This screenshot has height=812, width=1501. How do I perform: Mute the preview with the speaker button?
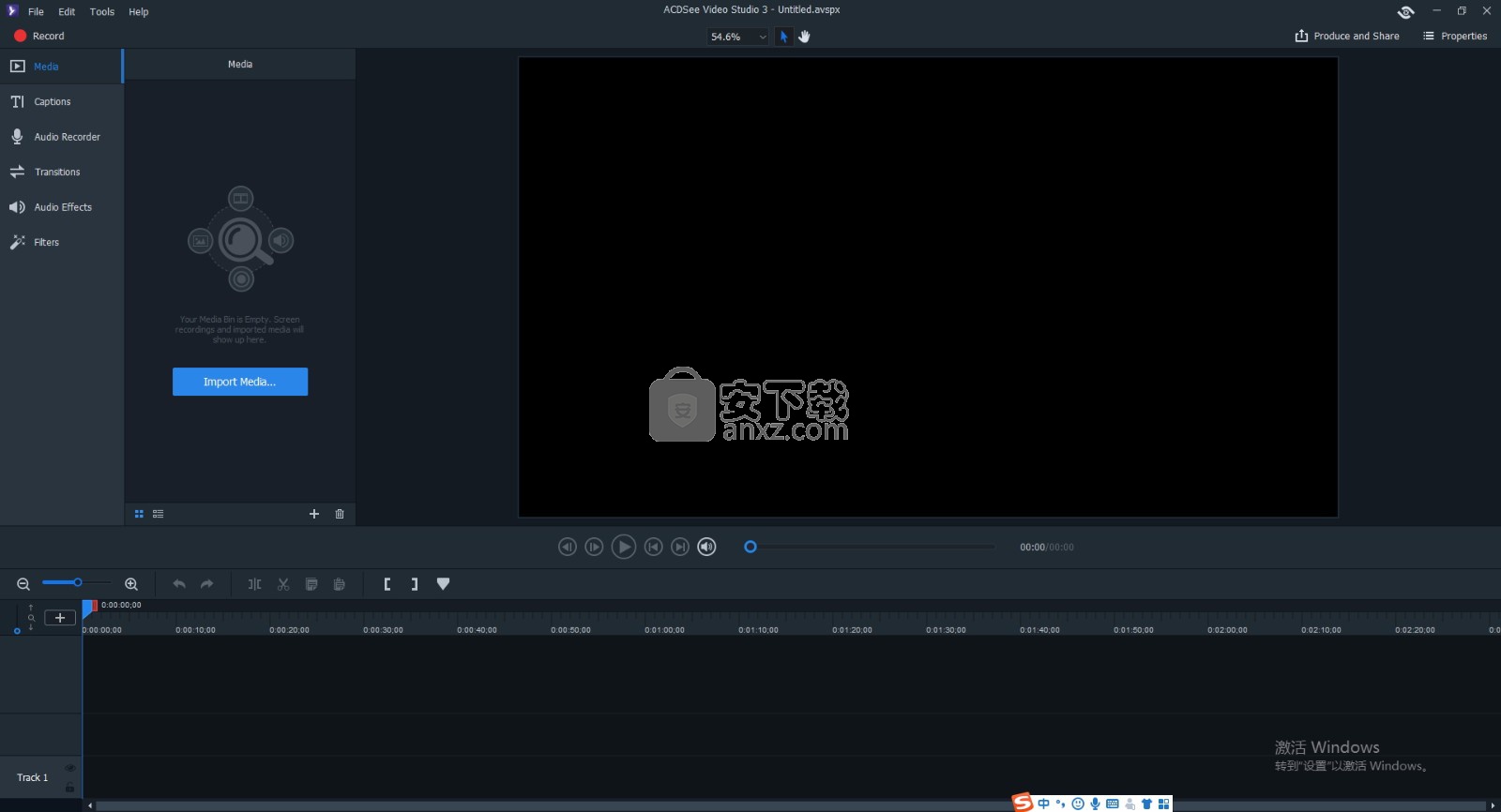(706, 547)
